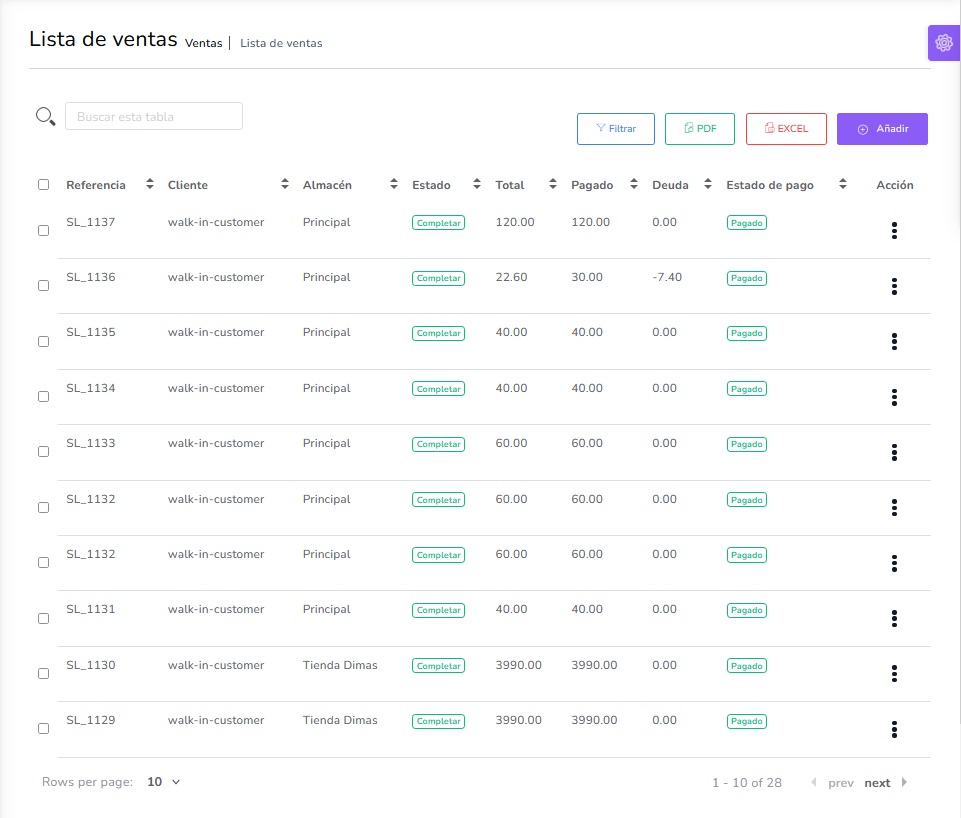The width and height of the screenshot is (961, 818).
Task: Toggle the select-all header checkbox
Action: point(44,184)
